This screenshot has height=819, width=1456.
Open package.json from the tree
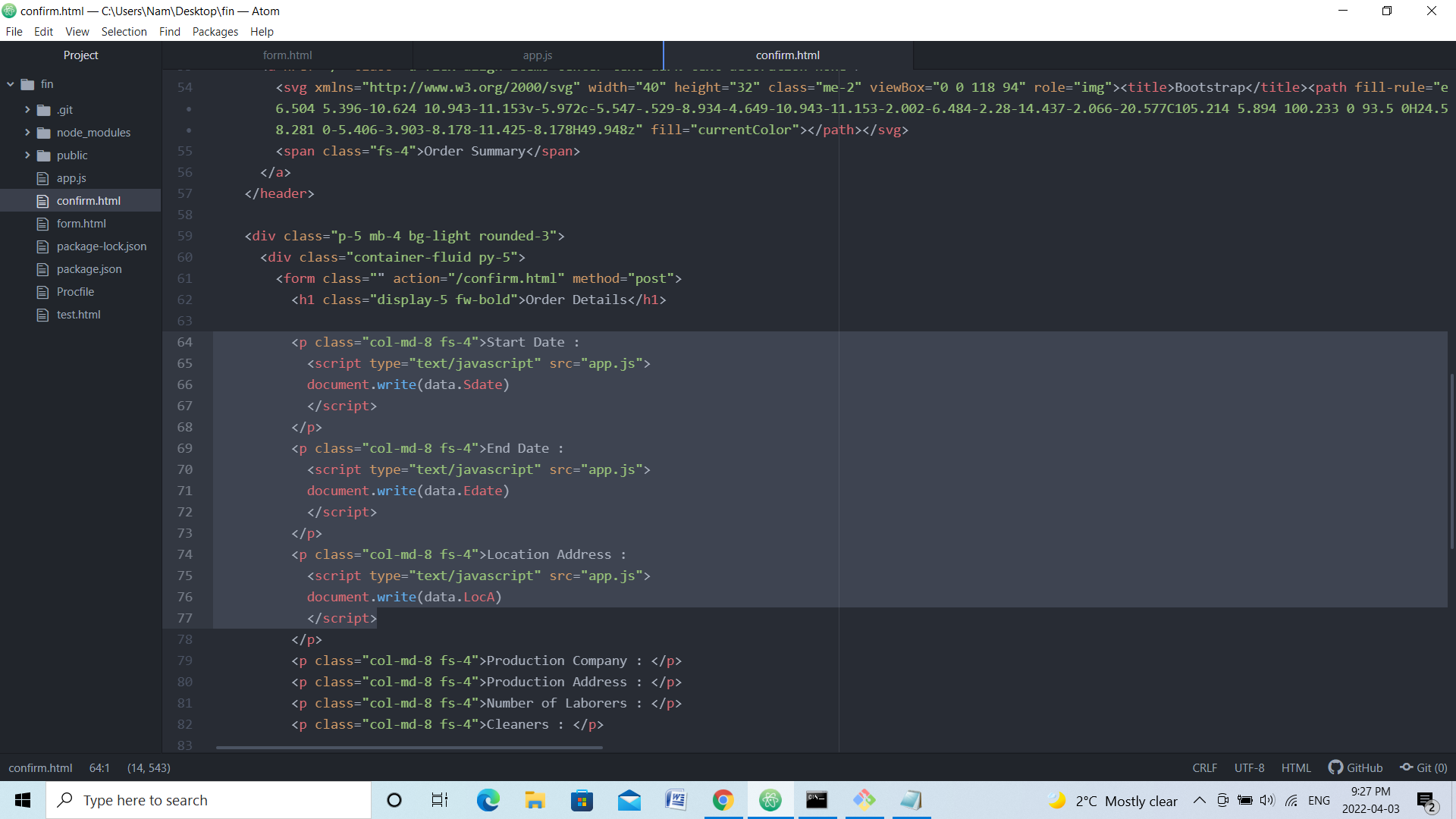pyautogui.click(x=89, y=269)
